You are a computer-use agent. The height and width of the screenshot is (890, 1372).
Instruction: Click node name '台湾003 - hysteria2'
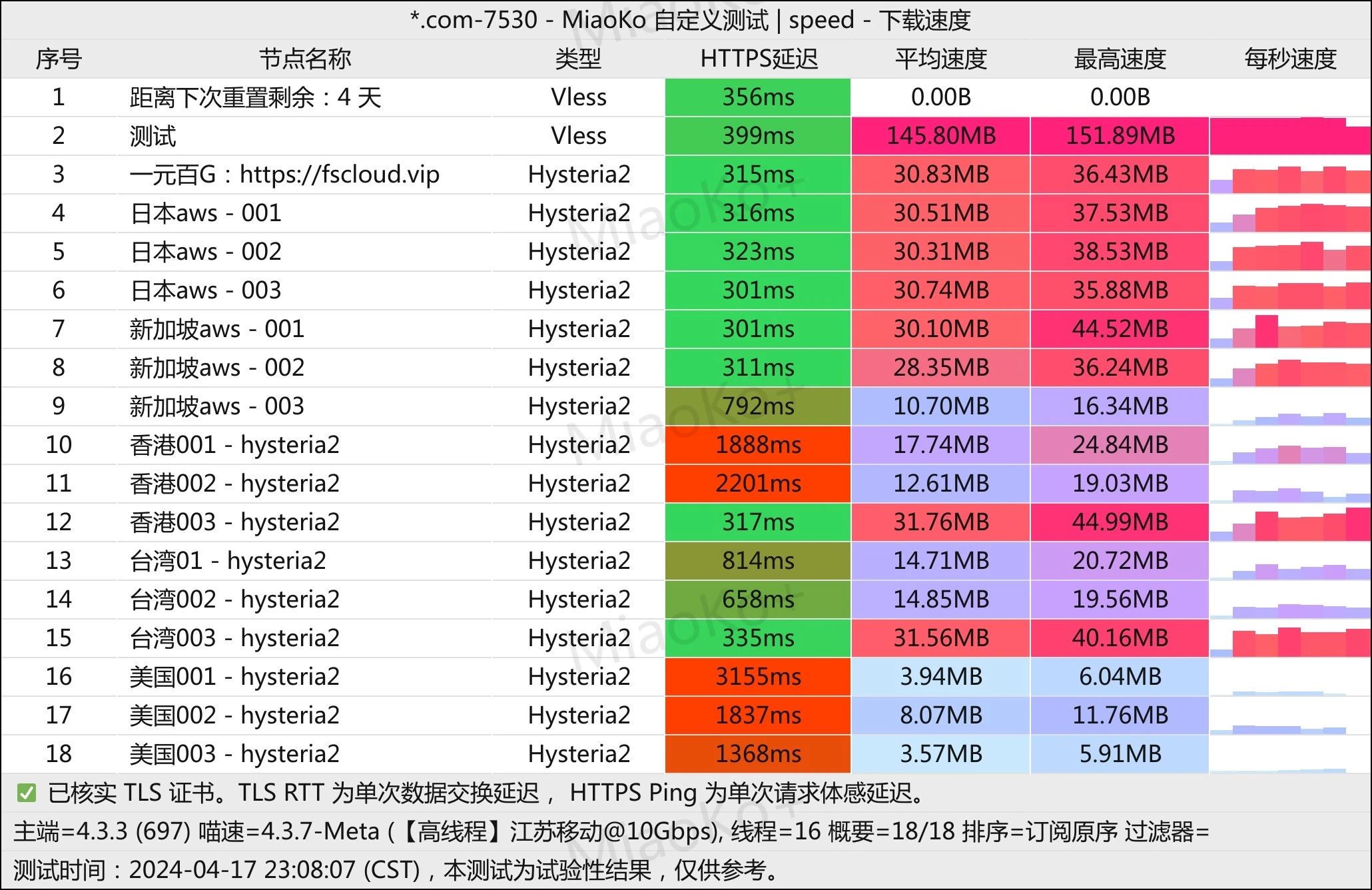(x=234, y=639)
